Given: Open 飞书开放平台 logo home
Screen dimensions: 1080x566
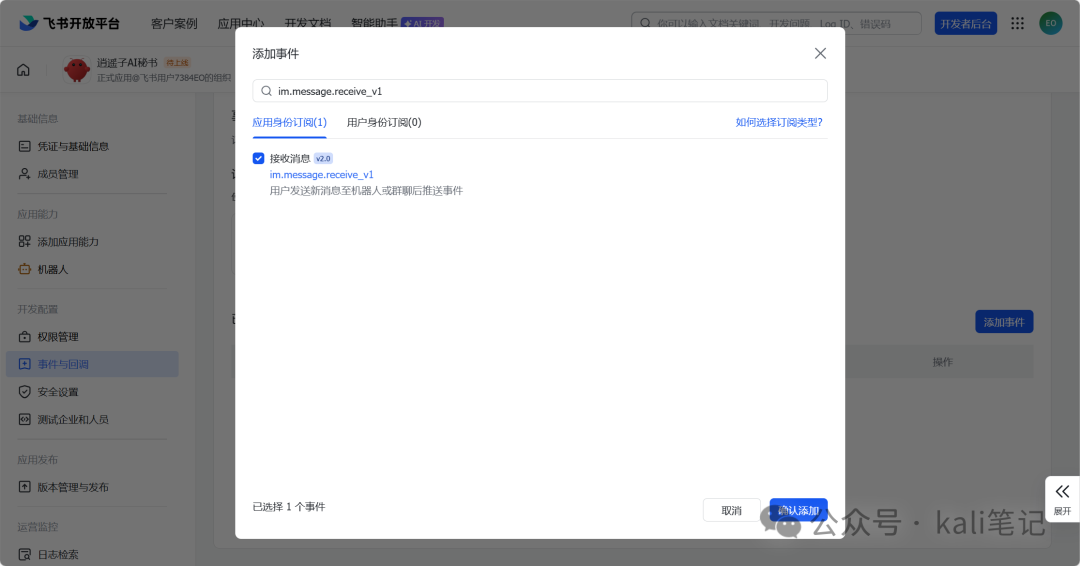Looking at the screenshot, I should point(69,23).
